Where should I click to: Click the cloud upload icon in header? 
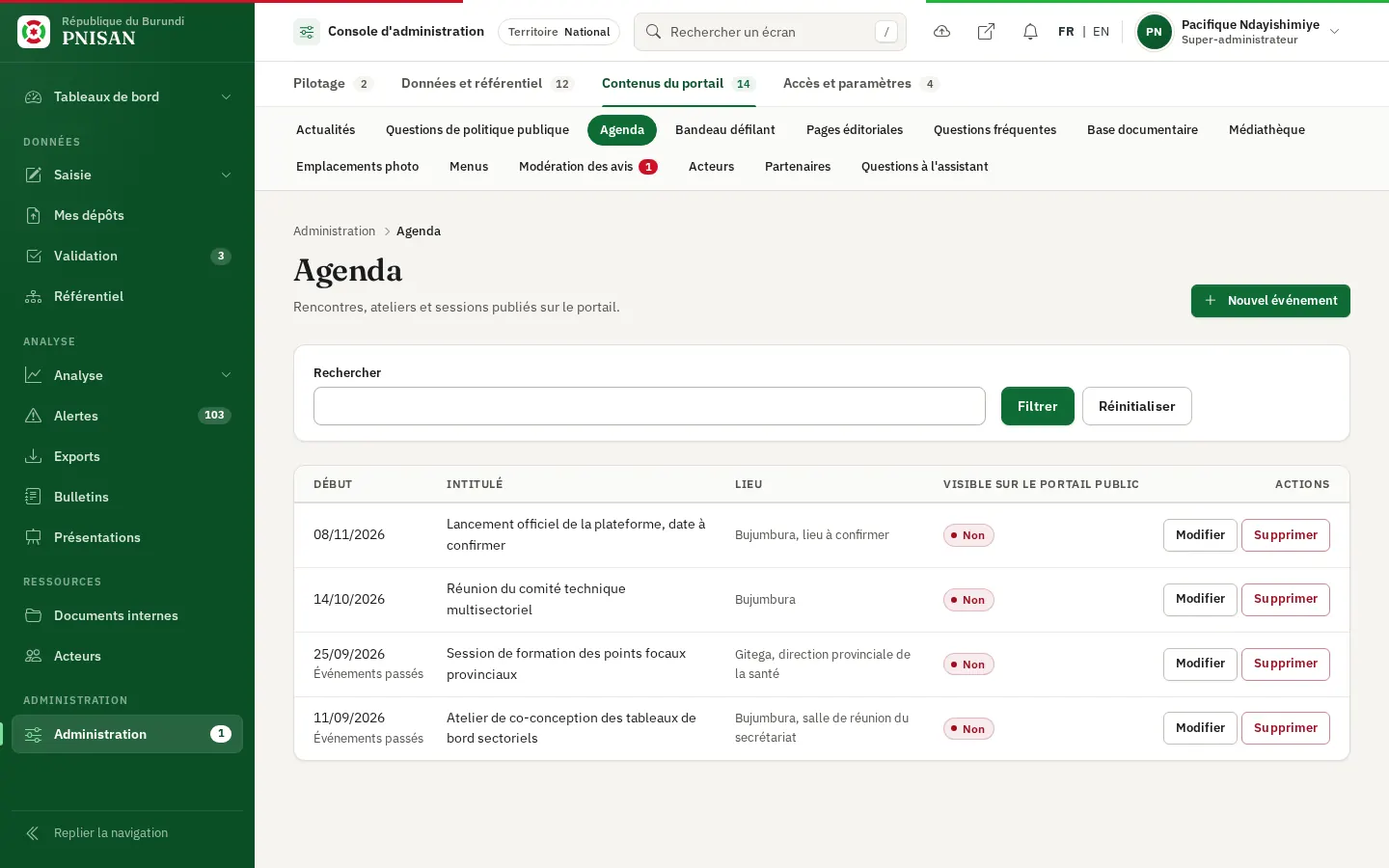coord(942,32)
